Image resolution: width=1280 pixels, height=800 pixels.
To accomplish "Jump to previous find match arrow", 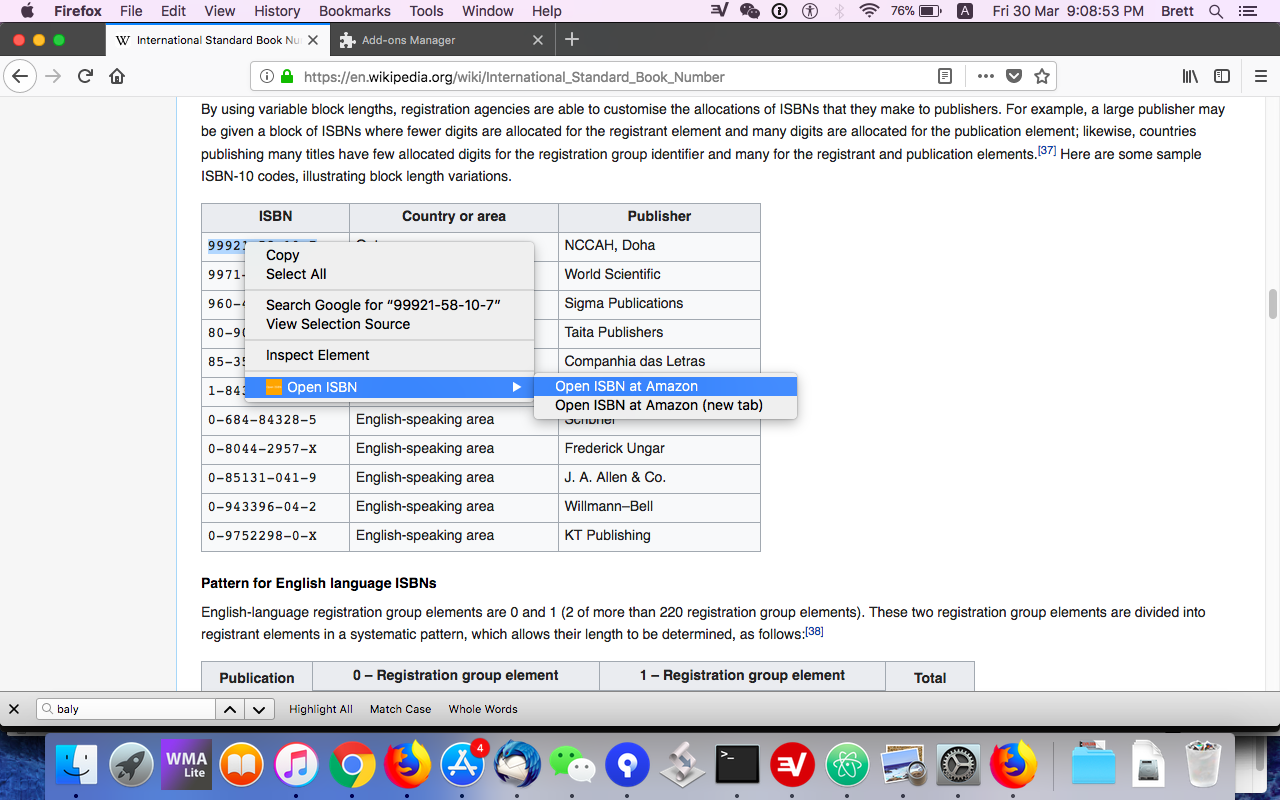I will pyautogui.click(x=230, y=709).
